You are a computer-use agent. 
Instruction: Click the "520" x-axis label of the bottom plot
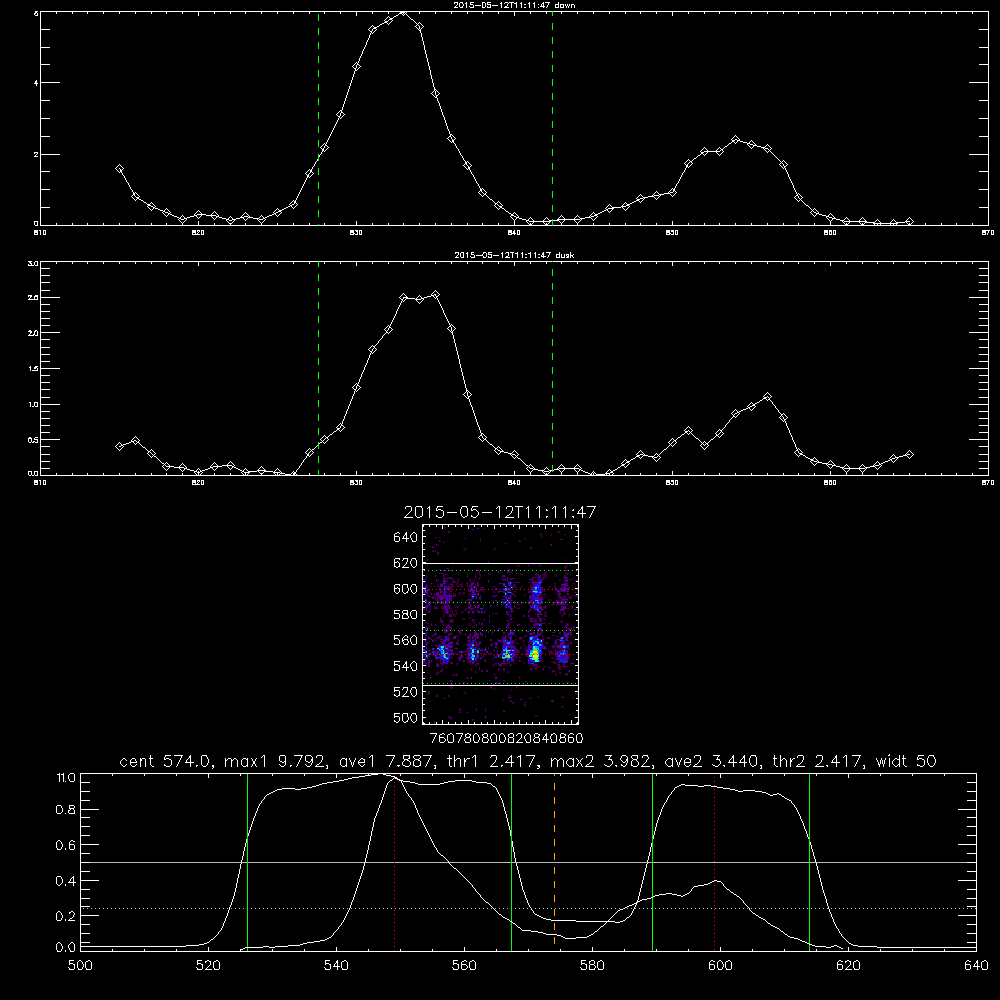[208, 966]
